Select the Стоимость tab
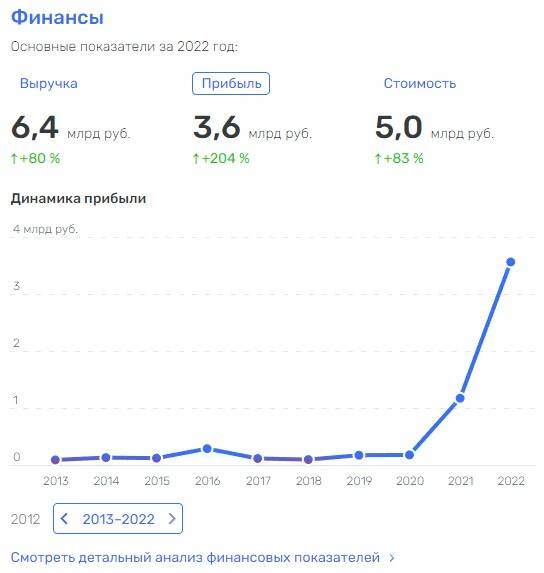Viewport: 544px width, 573px height. point(419,83)
